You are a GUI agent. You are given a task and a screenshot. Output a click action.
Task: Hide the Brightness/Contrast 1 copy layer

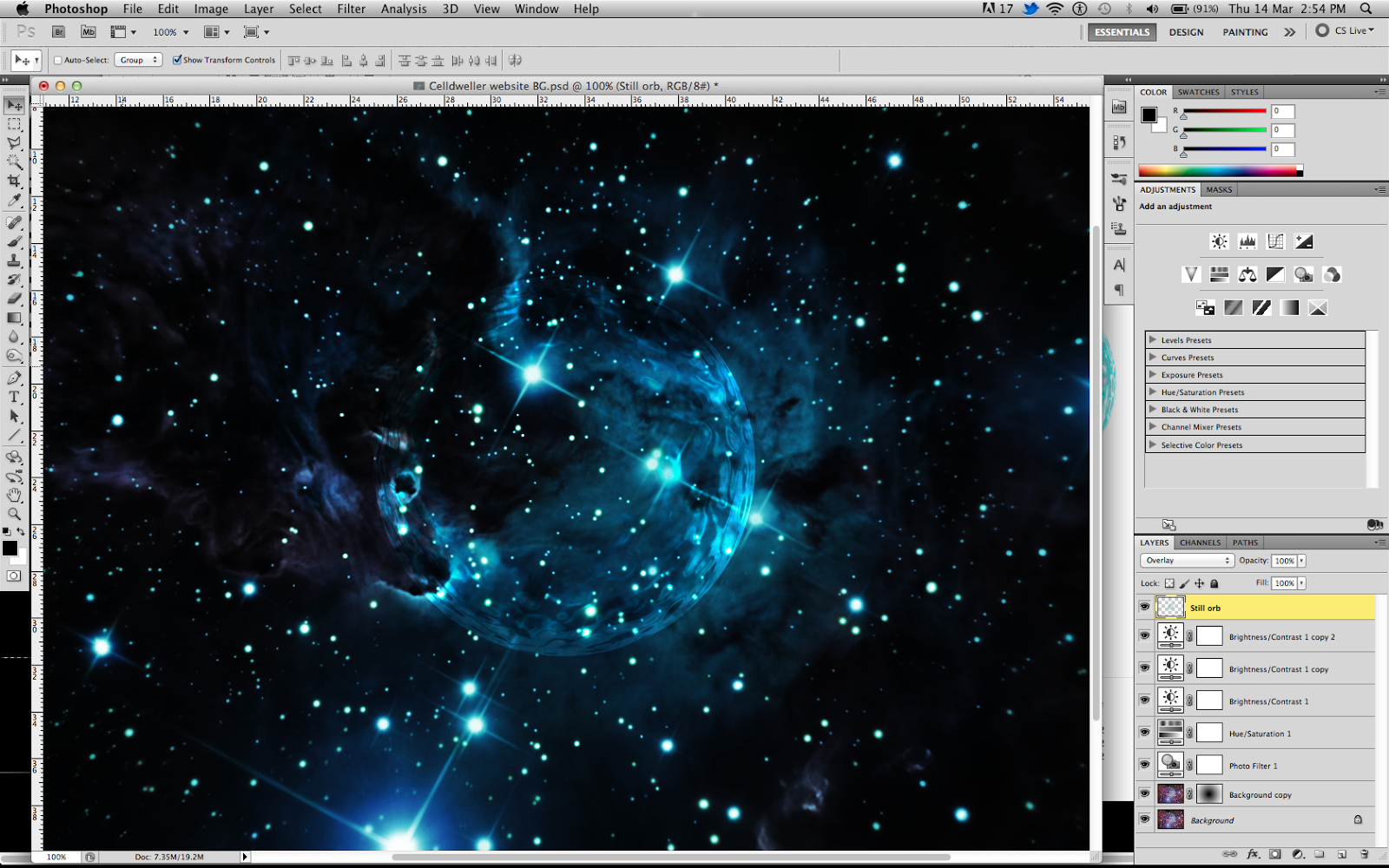click(x=1144, y=667)
